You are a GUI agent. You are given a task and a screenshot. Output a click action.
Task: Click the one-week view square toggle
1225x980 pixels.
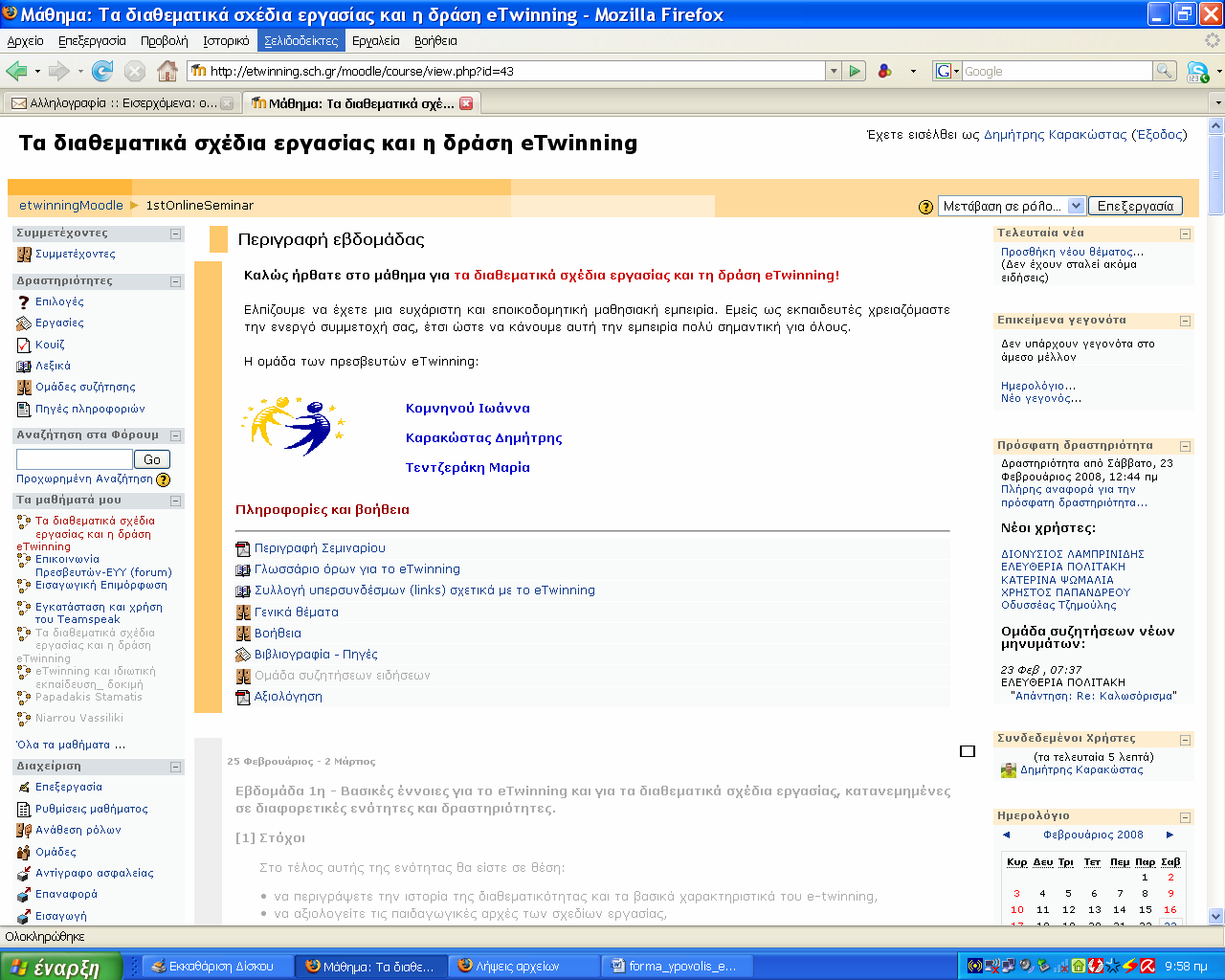[x=968, y=751]
